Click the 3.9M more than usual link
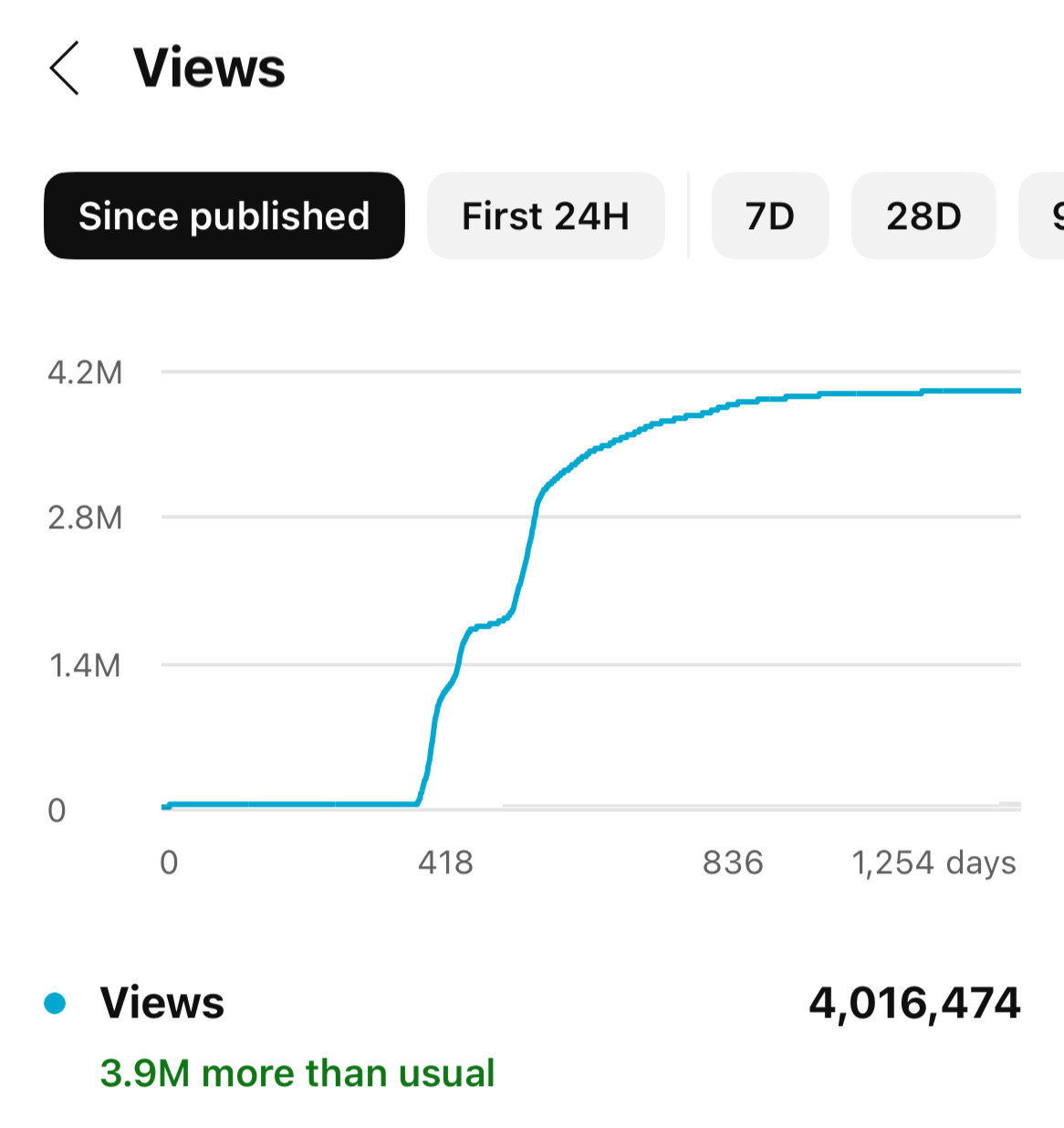Image resolution: width=1064 pixels, height=1128 pixels. [x=297, y=1073]
